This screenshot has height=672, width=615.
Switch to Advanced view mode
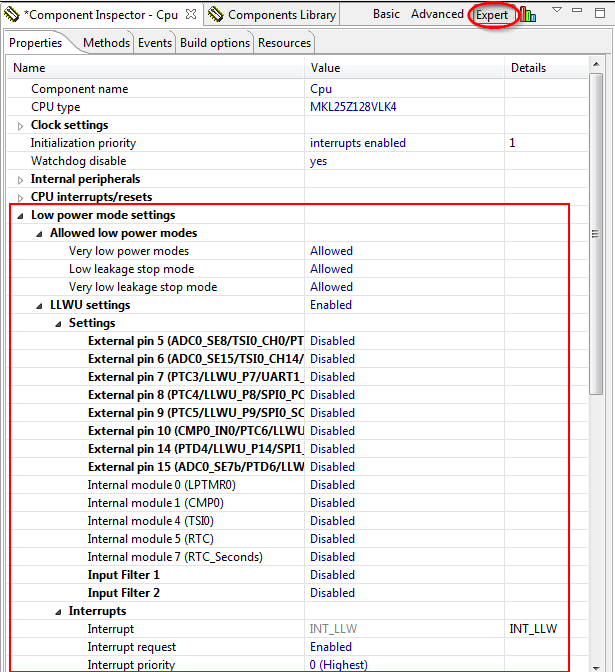coord(437,14)
